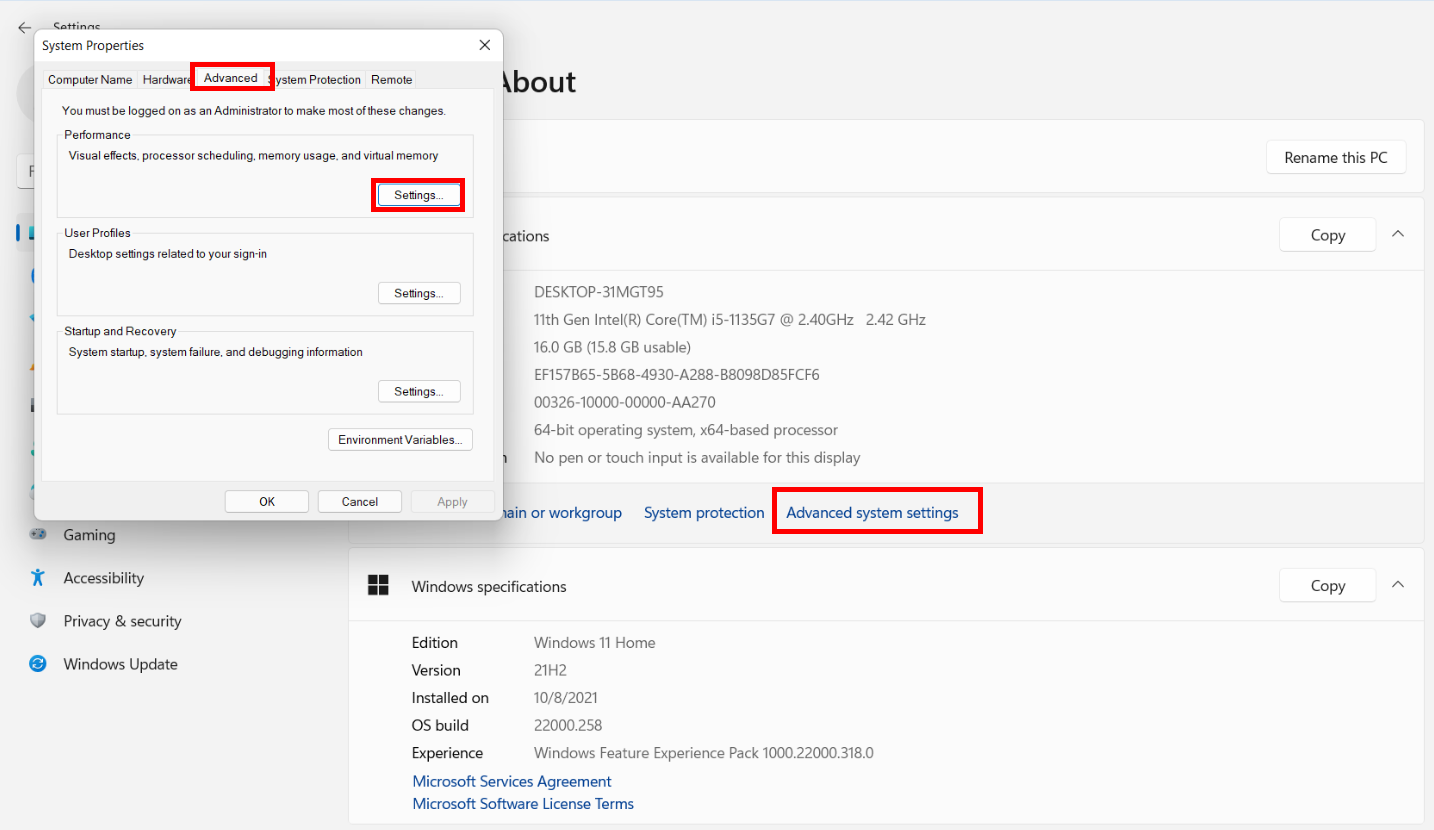Open Gaming settings in sidebar

point(89,535)
